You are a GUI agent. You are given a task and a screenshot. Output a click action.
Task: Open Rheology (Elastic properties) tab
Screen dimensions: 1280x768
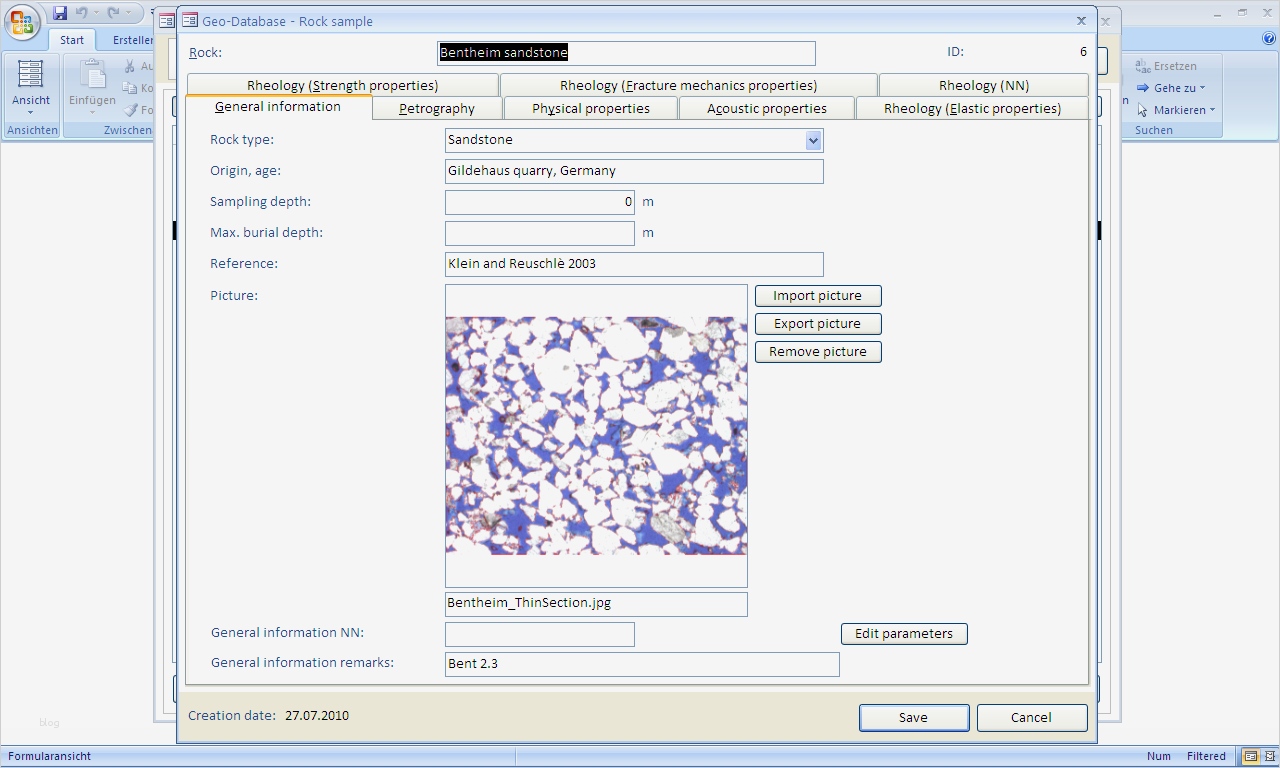(x=972, y=109)
